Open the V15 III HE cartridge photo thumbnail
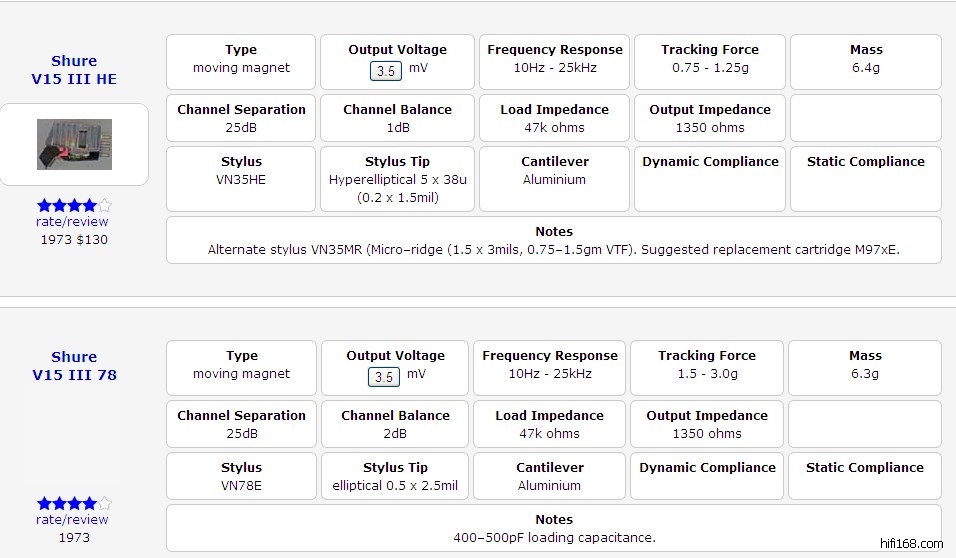 point(74,144)
